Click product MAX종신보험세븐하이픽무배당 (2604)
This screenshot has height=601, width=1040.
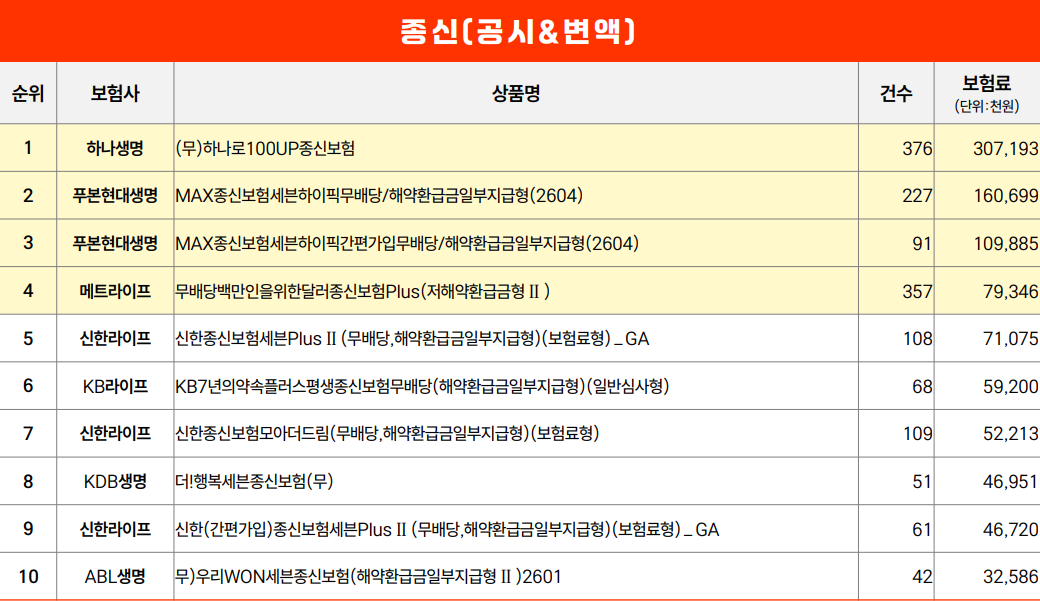pyautogui.click(x=379, y=196)
